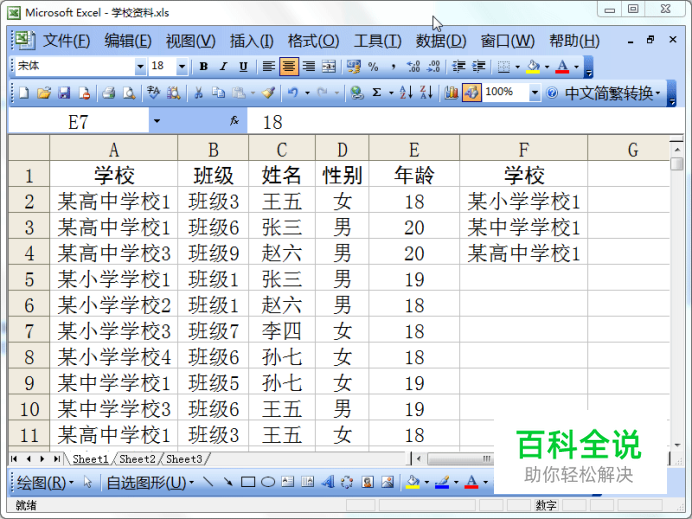Apply borders to selected cells
Viewport: 692px width, 519px height.
point(504,67)
